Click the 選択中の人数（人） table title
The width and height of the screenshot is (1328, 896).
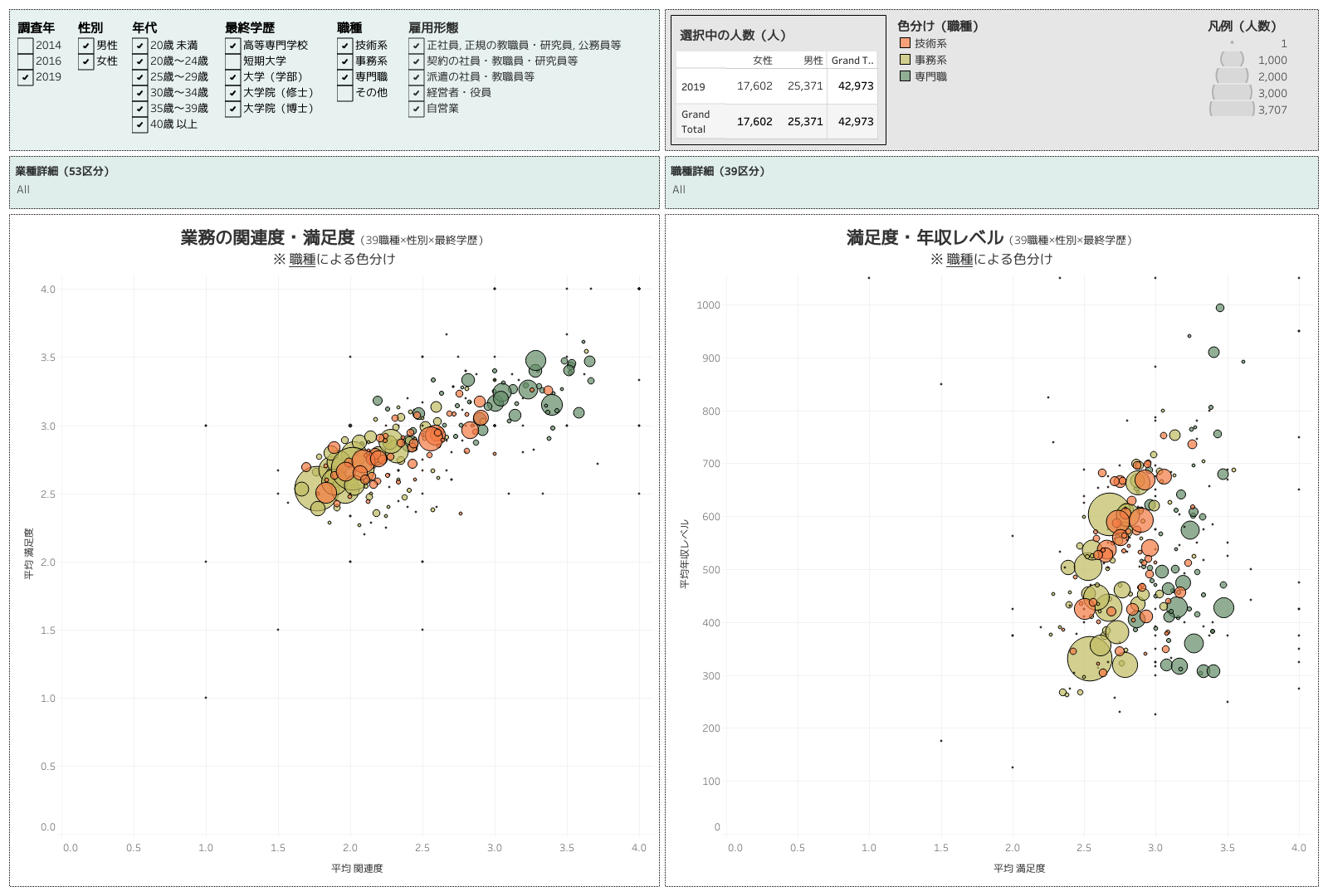(732, 36)
